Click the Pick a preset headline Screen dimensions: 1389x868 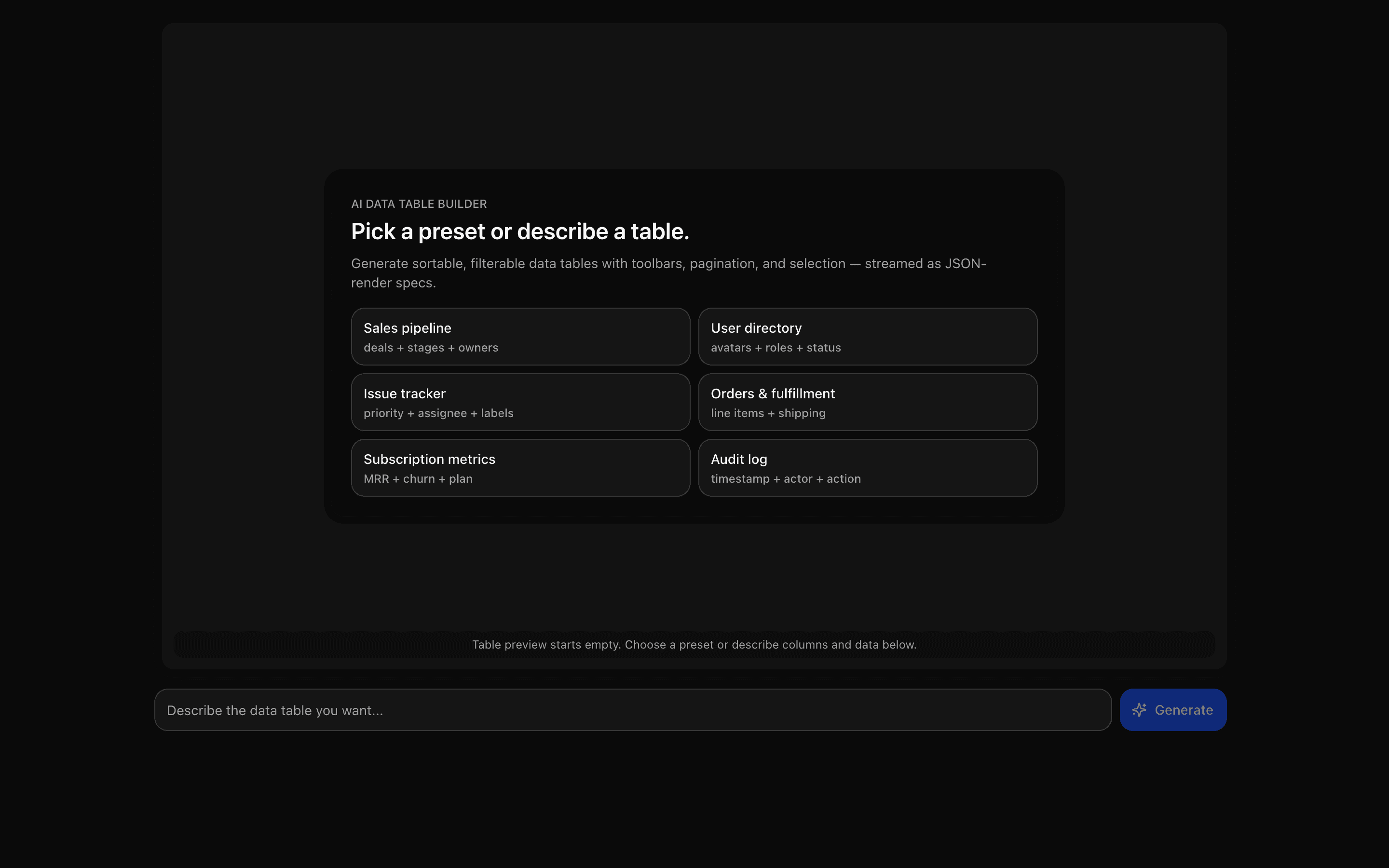[x=519, y=231]
